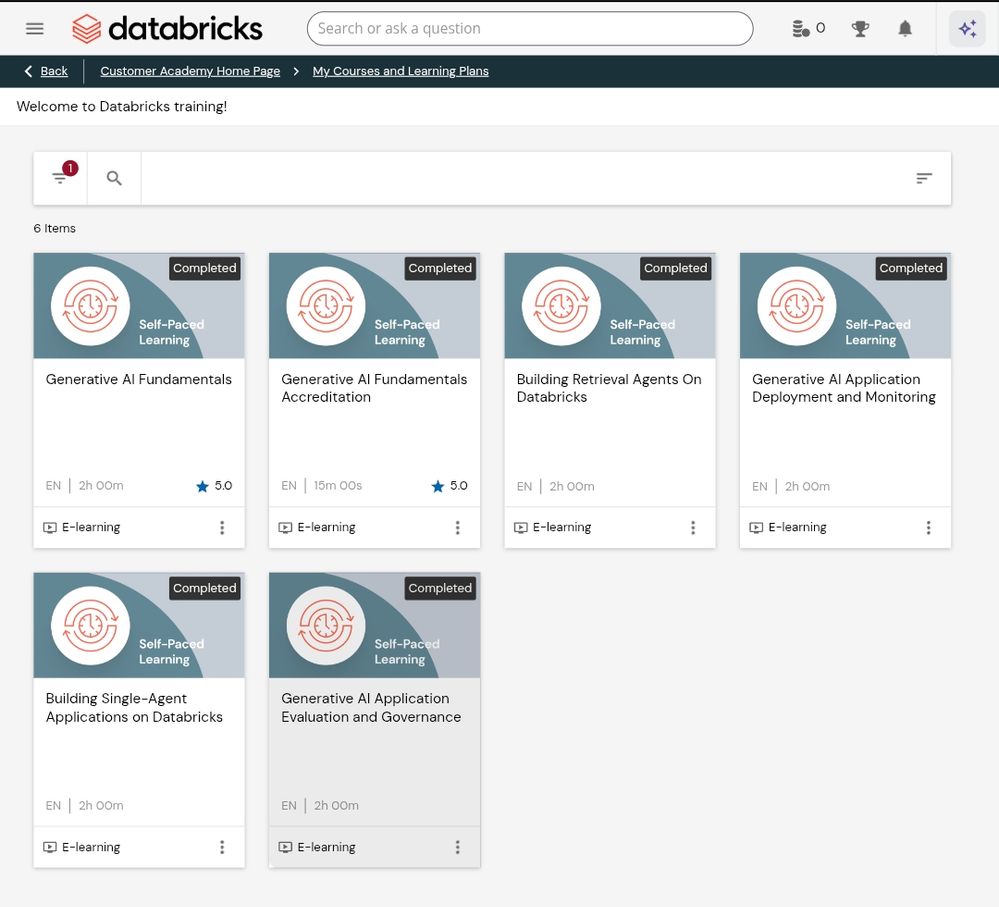999x907 pixels.
Task: Open My Courses and Learning Plans breadcrumb
Action: pos(401,71)
